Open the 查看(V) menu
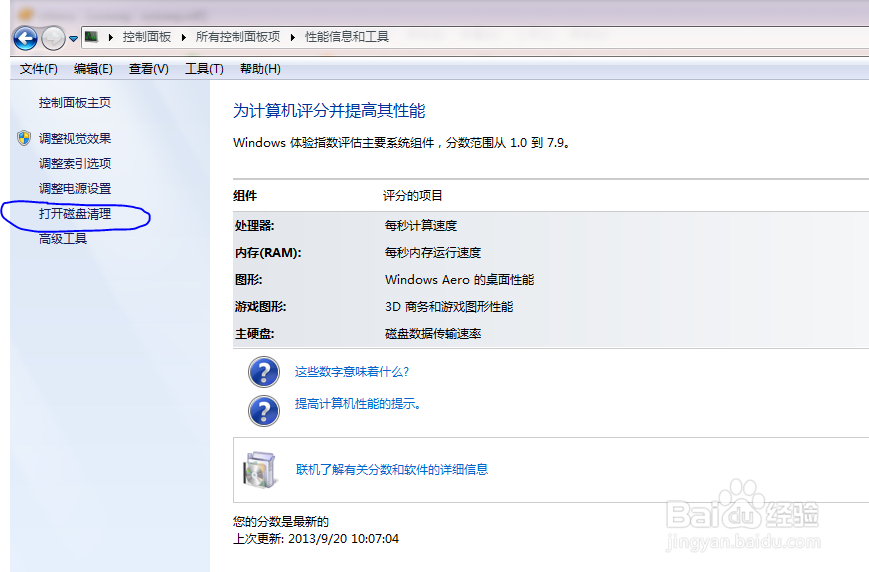The image size is (869, 572). (149, 69)
